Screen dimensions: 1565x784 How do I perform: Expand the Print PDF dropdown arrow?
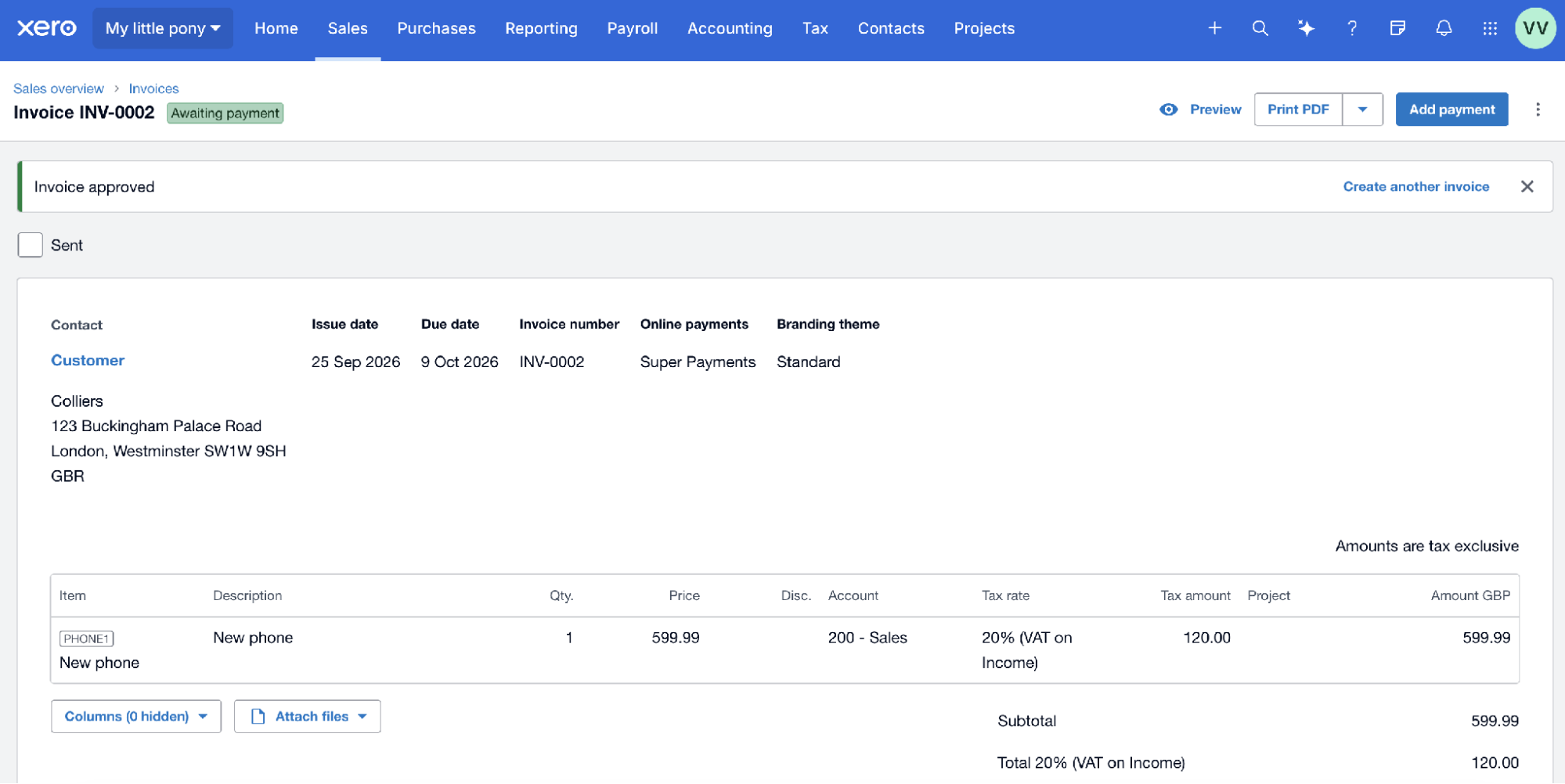tap(1362, 110)
